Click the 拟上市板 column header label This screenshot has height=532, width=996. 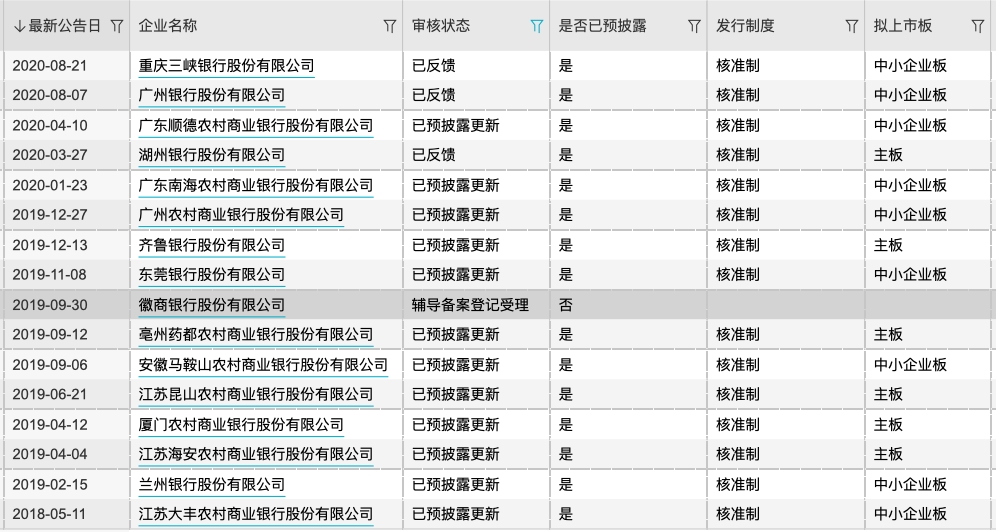[x=903, y=26]
